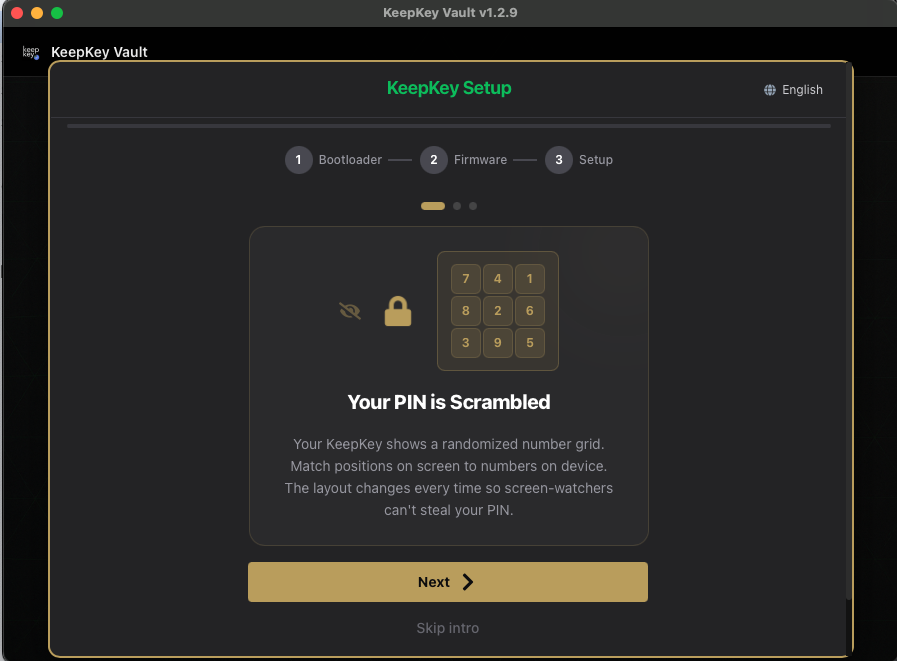Open the English language selector
This screenshot has height=661, width=897.
793,89
